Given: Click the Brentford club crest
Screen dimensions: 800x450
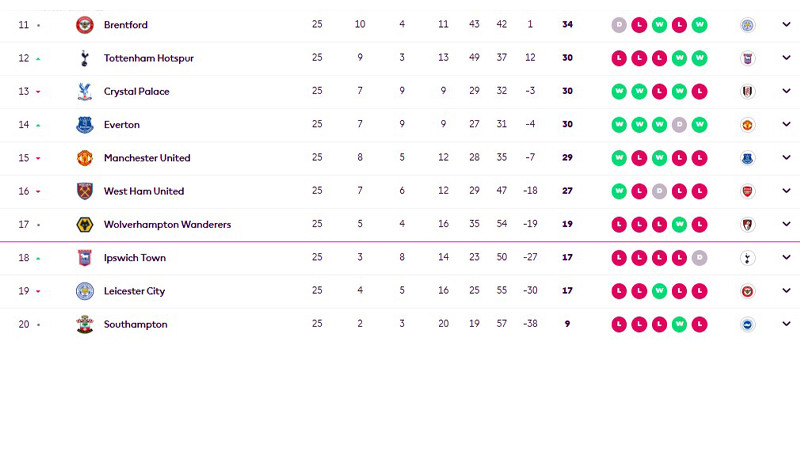Looking at the screenshot, I should [85, 25].
